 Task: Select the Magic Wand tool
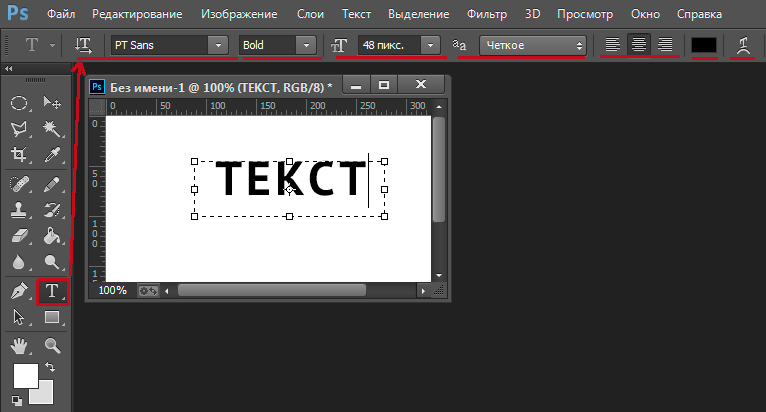[52, 129]
